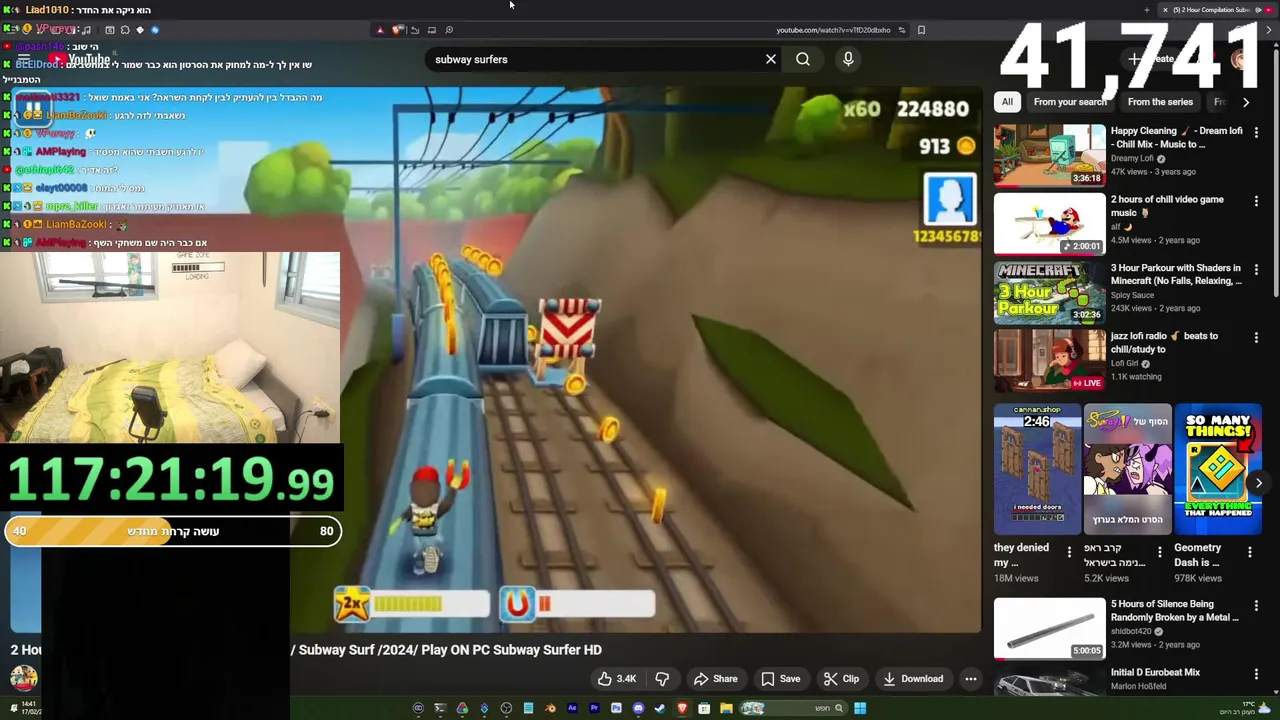Open a new browser tab

point(1146,10)
